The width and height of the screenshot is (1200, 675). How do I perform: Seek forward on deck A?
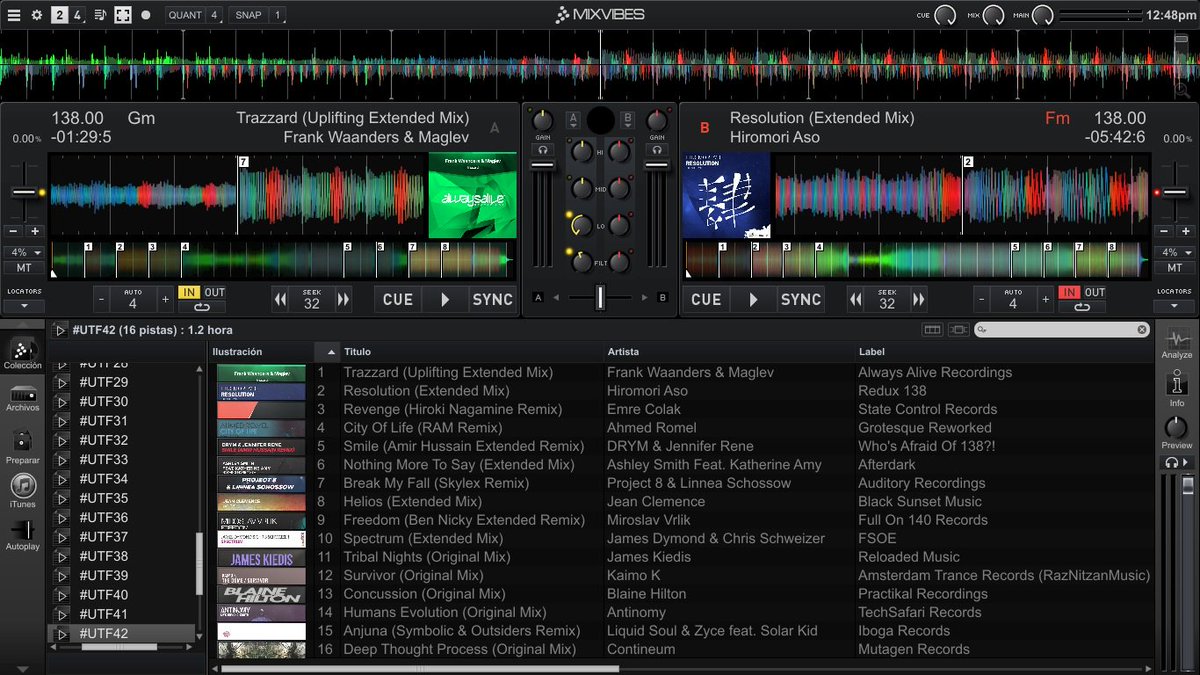pyautogui.click(x=343, y=299)
